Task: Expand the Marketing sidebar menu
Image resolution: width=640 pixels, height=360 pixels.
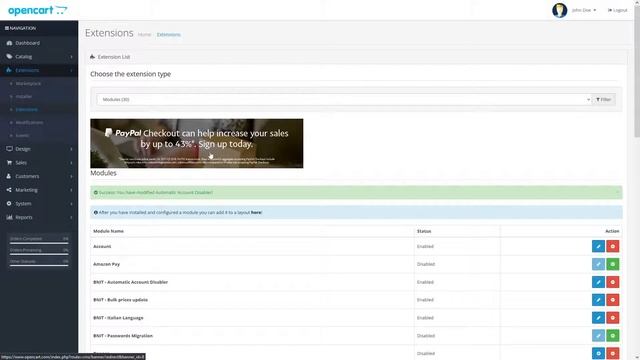Action: 39,190
